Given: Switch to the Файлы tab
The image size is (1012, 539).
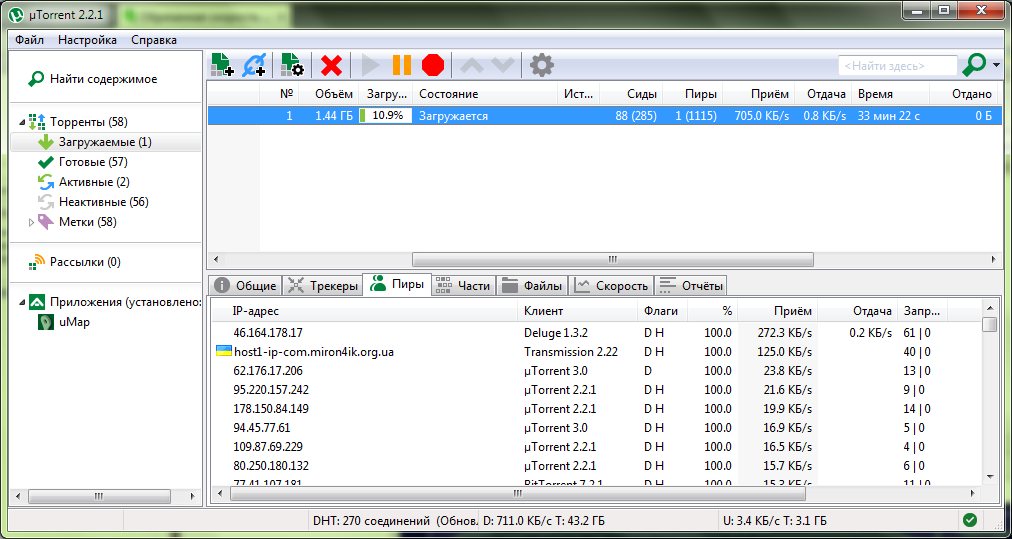Looking at the screenshot, I should click(532, 285).
